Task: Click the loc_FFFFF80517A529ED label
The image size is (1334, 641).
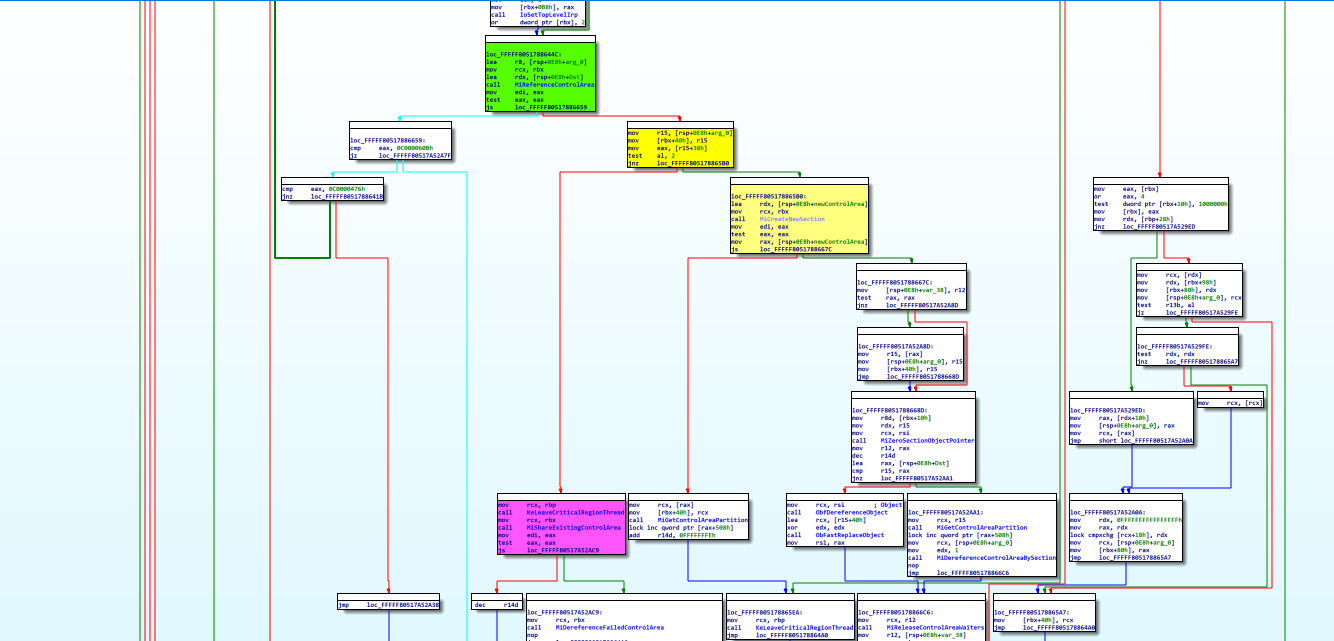Action: [x=1108, y=410]
